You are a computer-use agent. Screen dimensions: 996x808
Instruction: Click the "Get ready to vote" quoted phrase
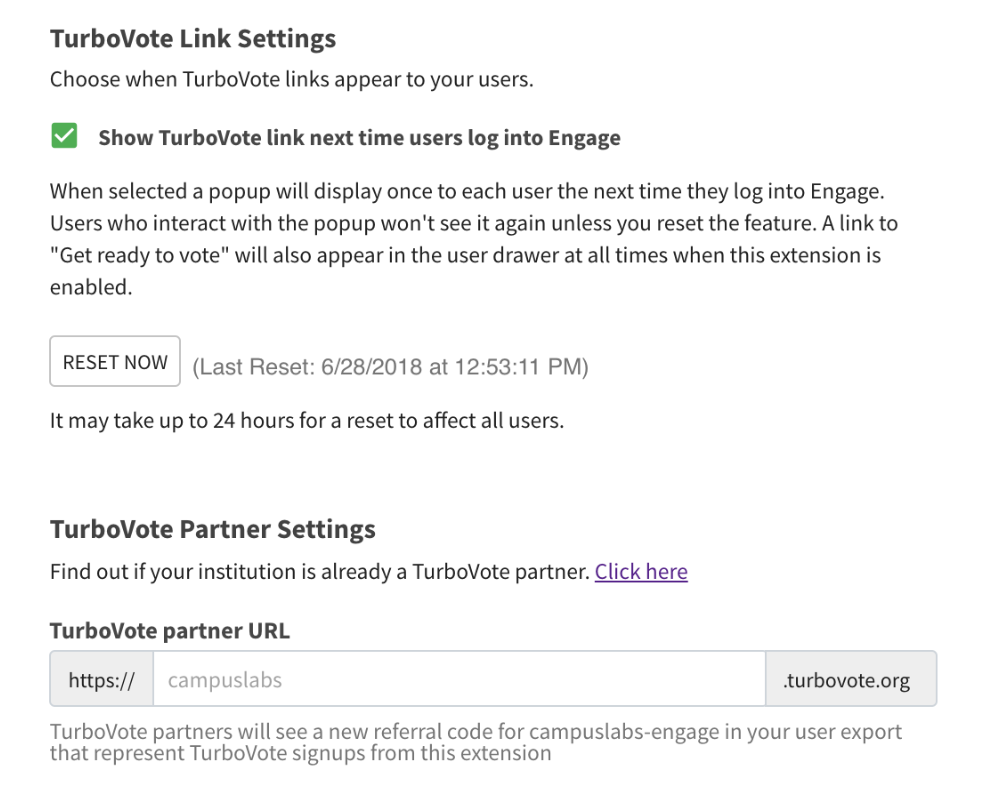(140, 255)
